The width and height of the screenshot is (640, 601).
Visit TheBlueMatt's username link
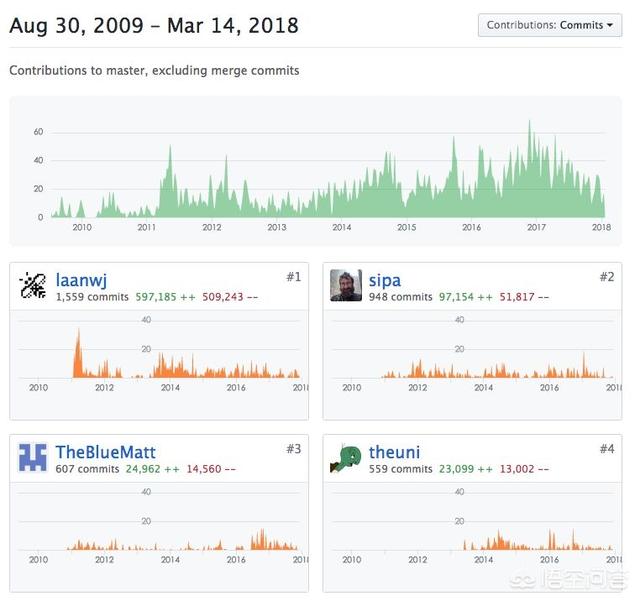pyautogui.click(x=105, y=452)
